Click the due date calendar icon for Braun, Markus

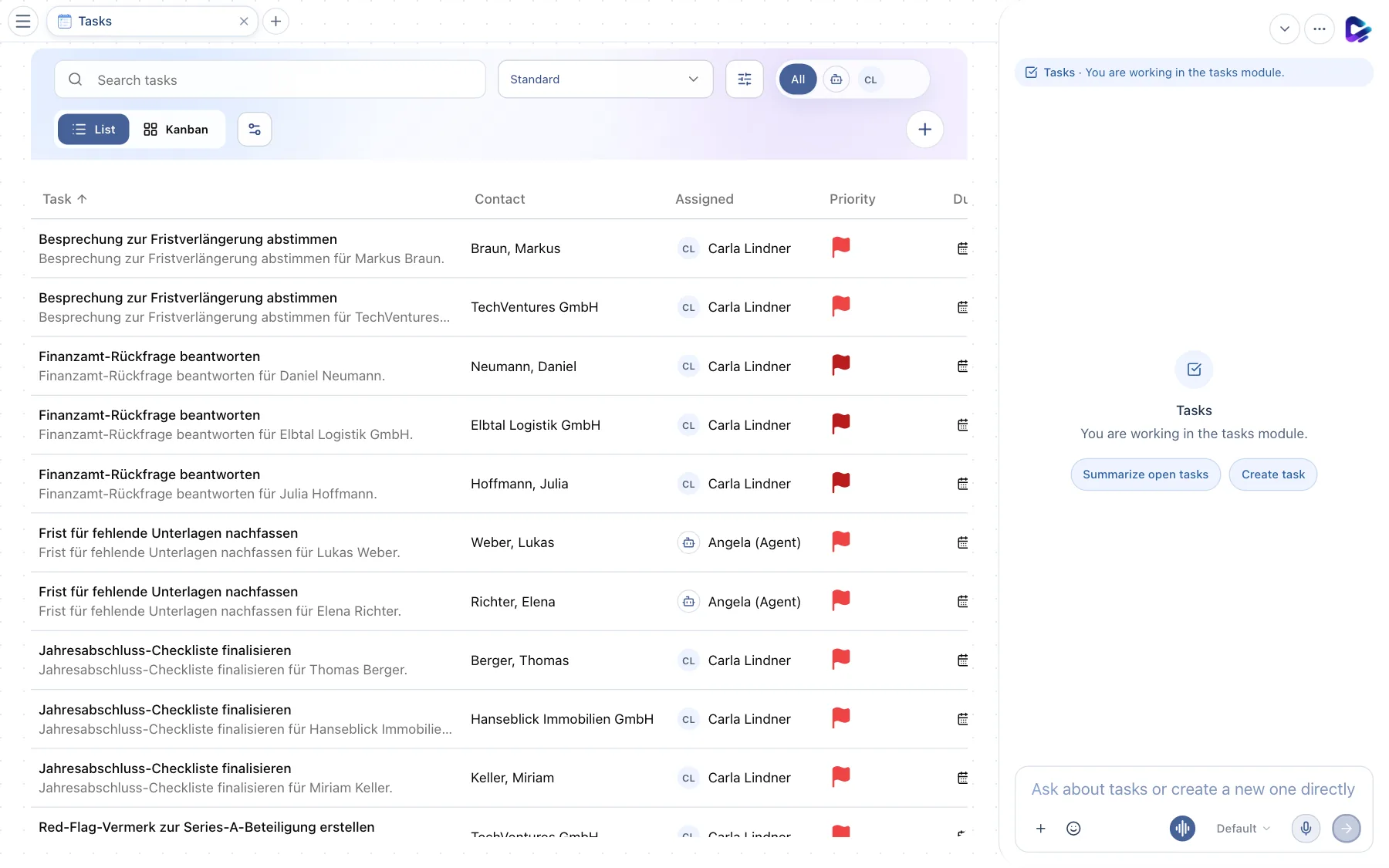click(962, 248)
